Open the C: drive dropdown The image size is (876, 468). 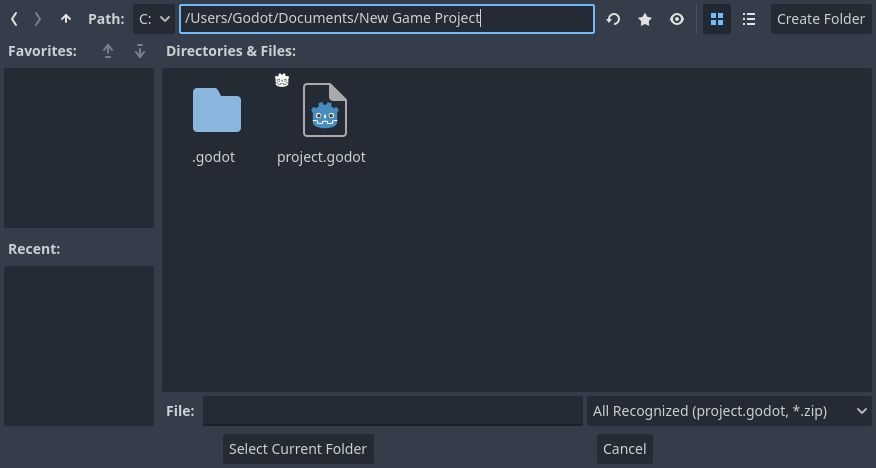point(154,19)
